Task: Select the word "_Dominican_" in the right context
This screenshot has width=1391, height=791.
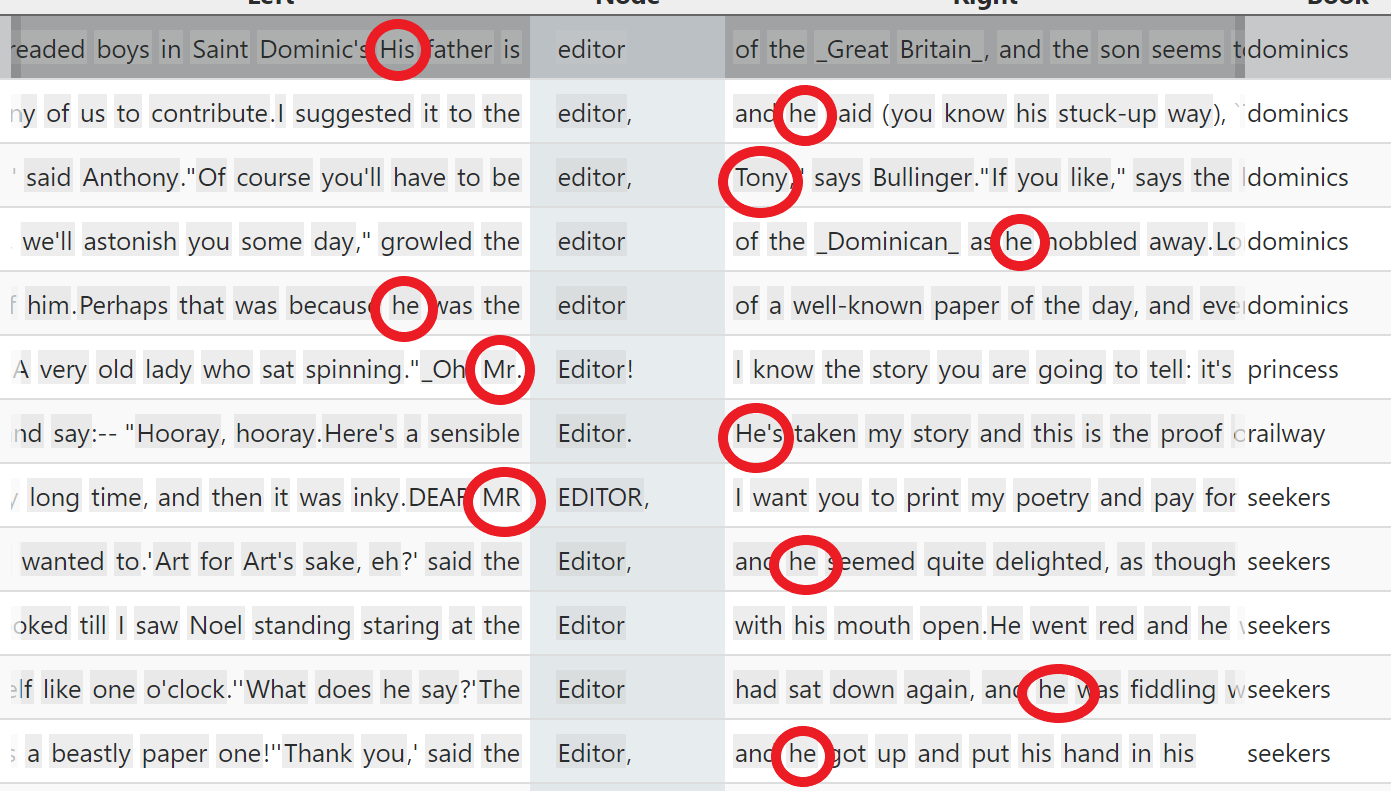Action: (x=888, y=242)
